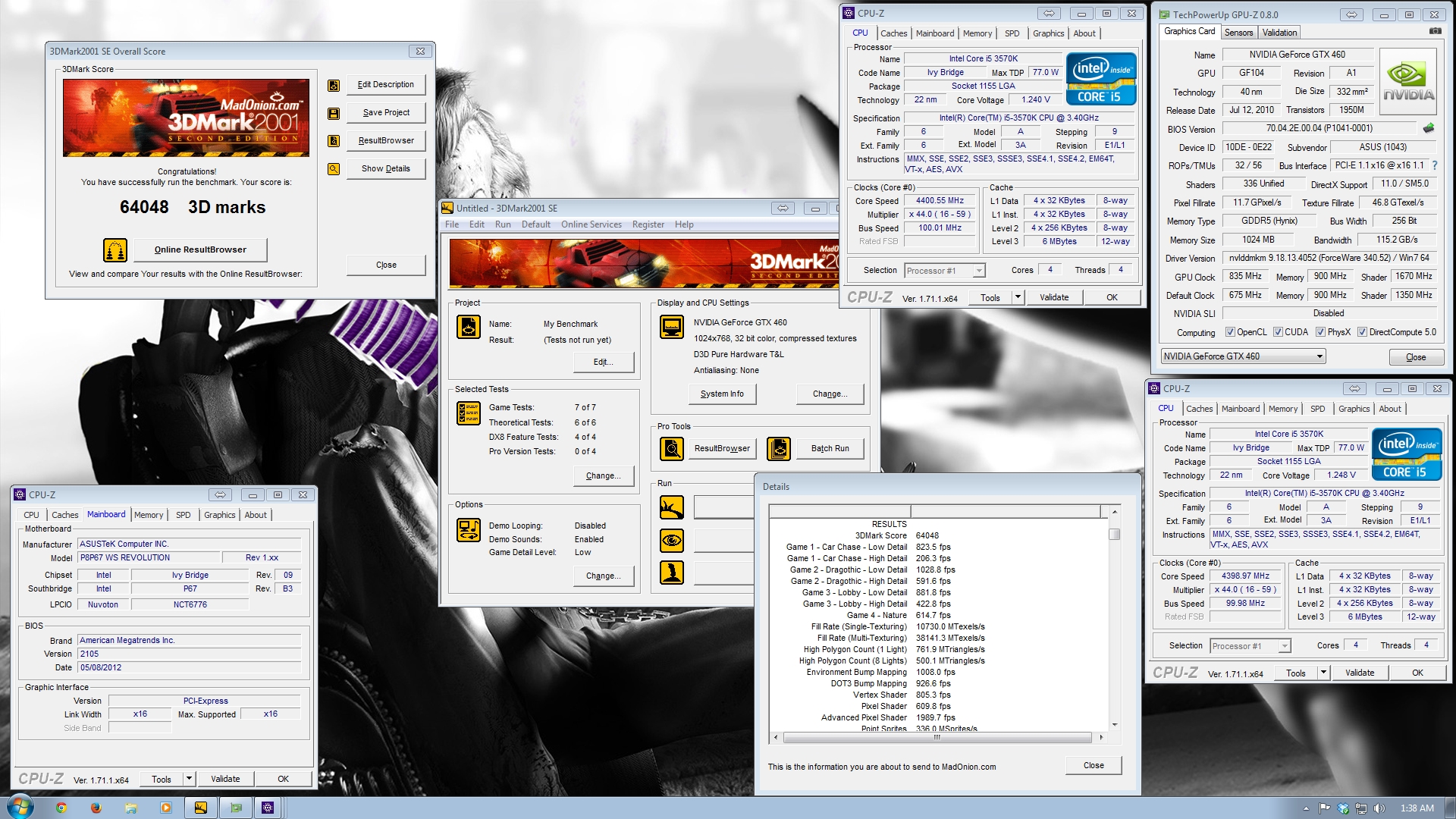This screenshot has width=1456, height=819.
Task: Click the BIOS Version field in GPU-Z
Action: point(1319,128)
